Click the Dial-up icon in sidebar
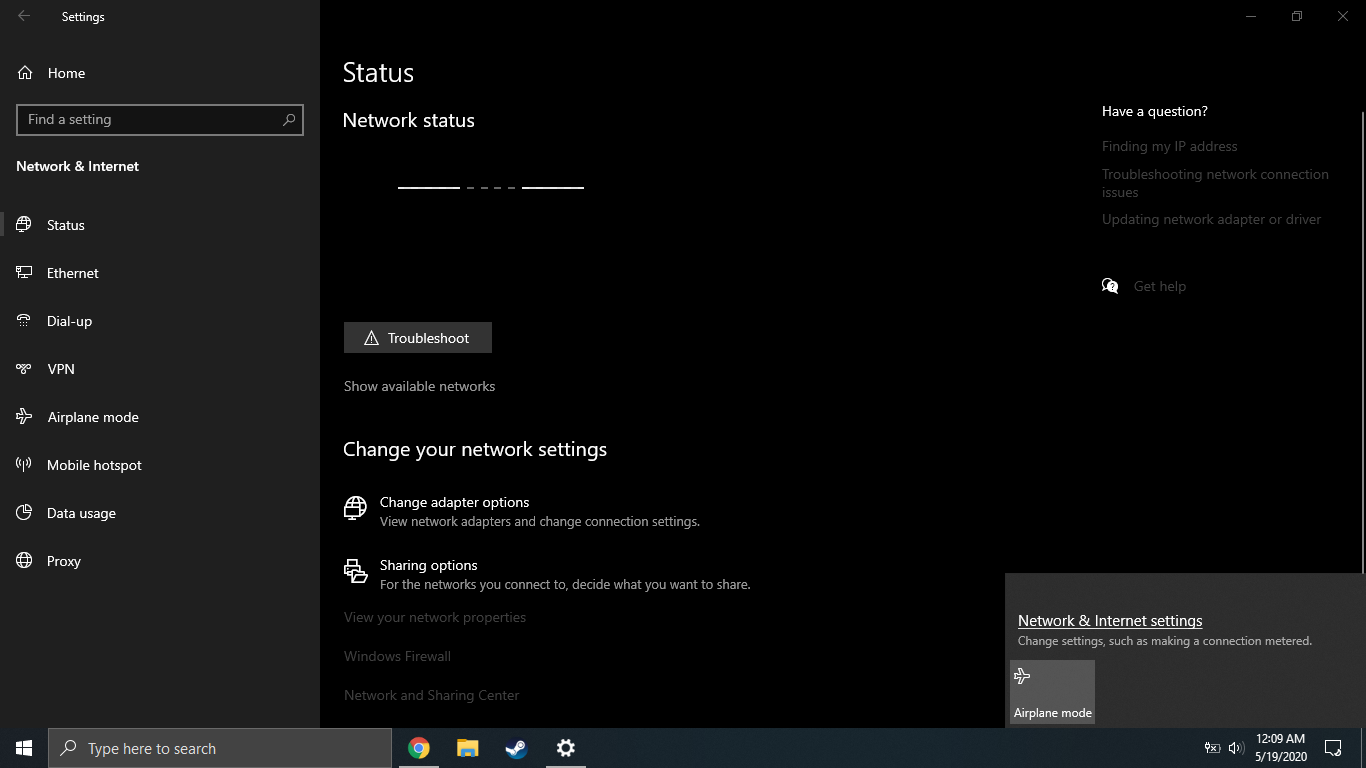 (x=25, y=321)
